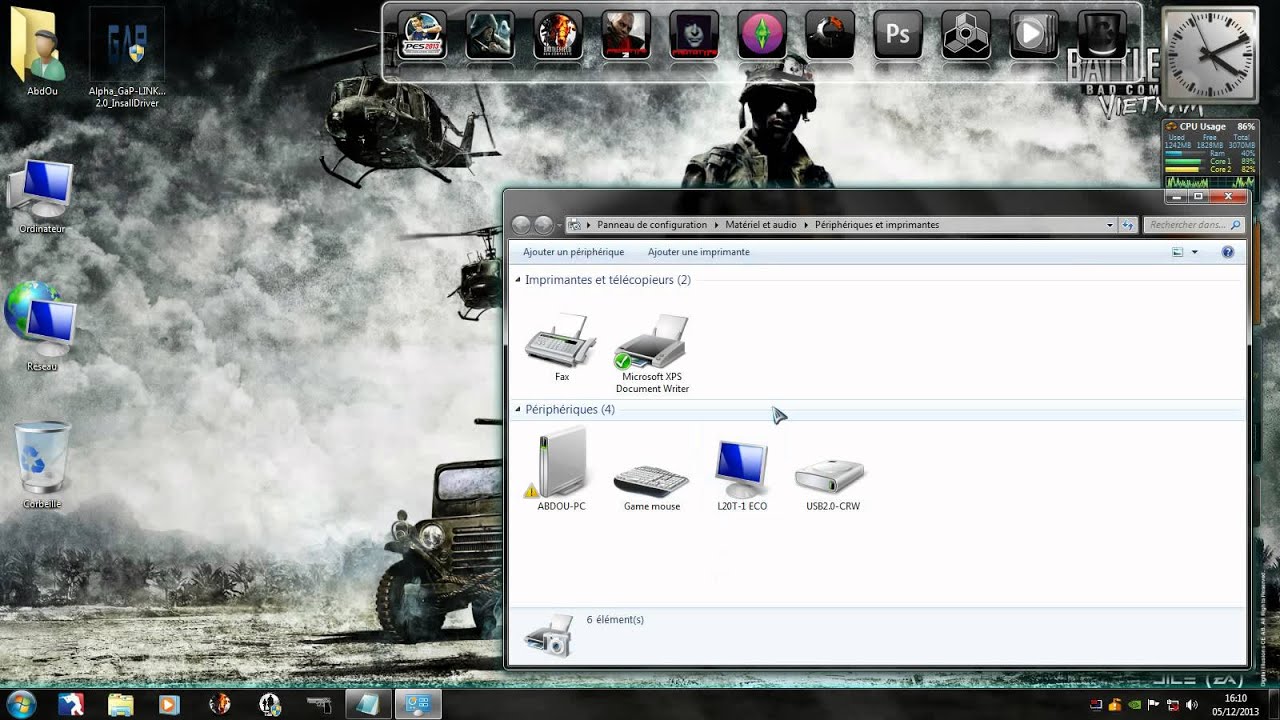Launch PES 2013 from the dock
1280x720 pixels.
click(422, 35)
